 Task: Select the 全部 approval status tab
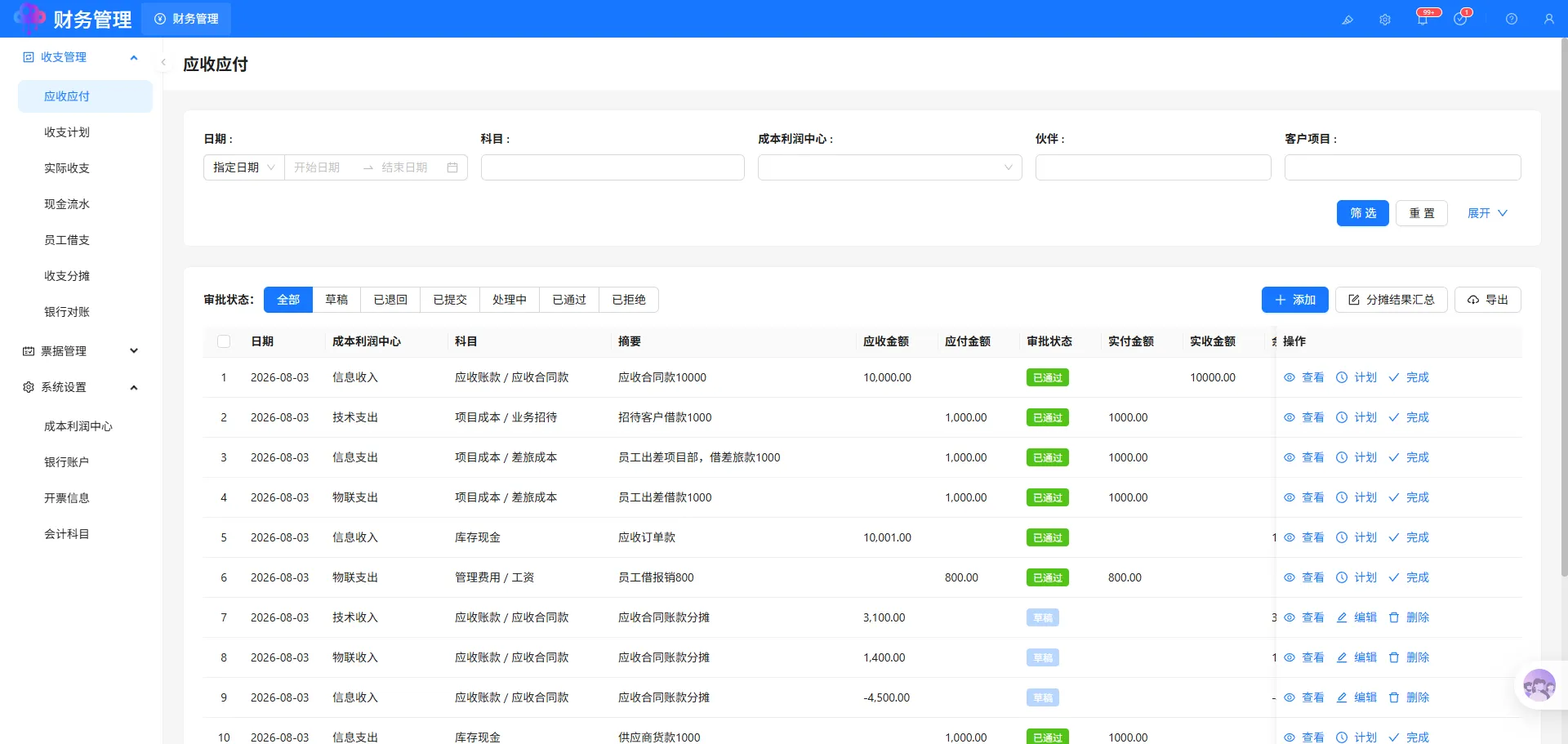coord(288,300)
